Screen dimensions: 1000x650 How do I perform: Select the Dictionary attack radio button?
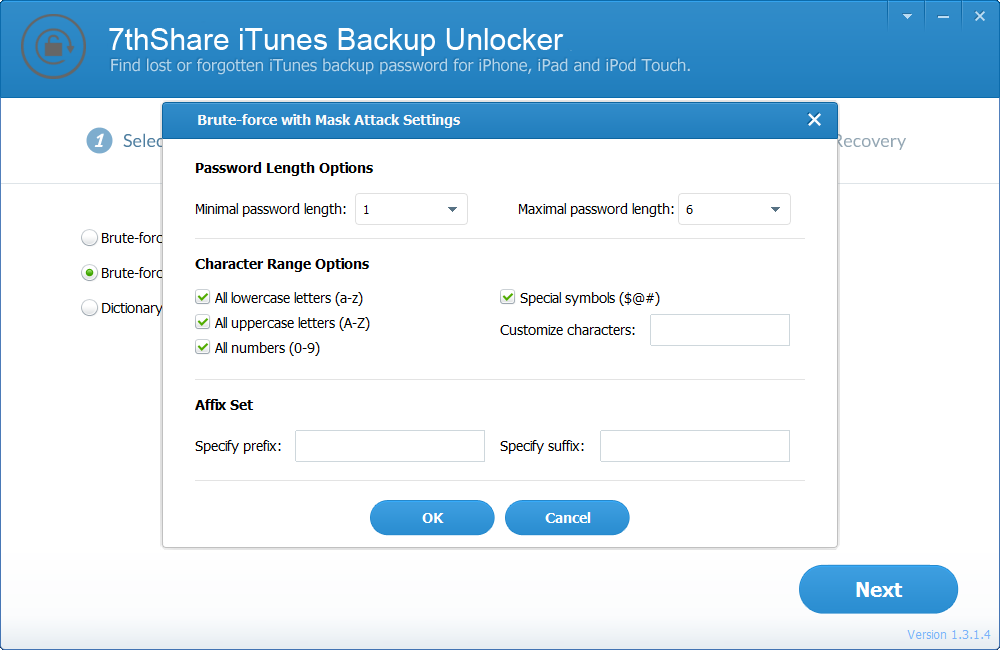point(89,308)
